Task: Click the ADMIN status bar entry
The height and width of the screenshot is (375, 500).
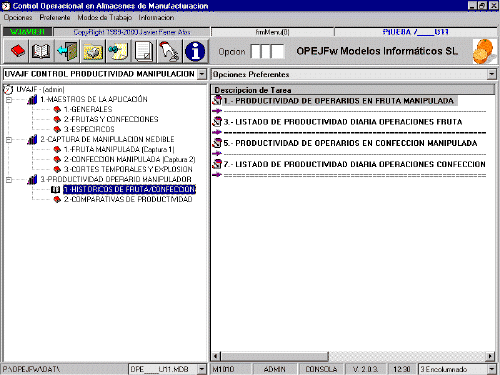Action: (274, 369)
